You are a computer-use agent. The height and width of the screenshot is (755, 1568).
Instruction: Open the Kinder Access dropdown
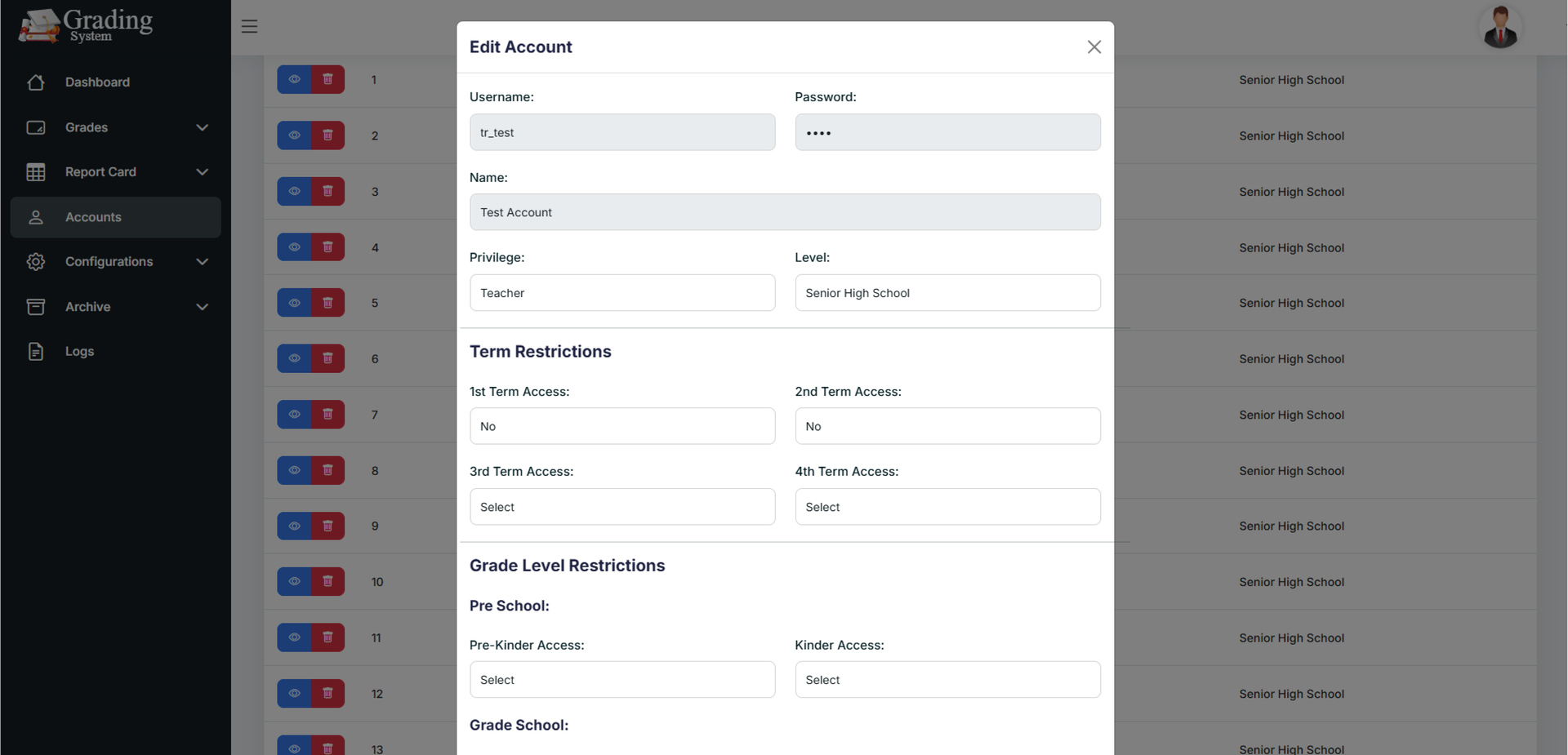click(x=947, y=680)
